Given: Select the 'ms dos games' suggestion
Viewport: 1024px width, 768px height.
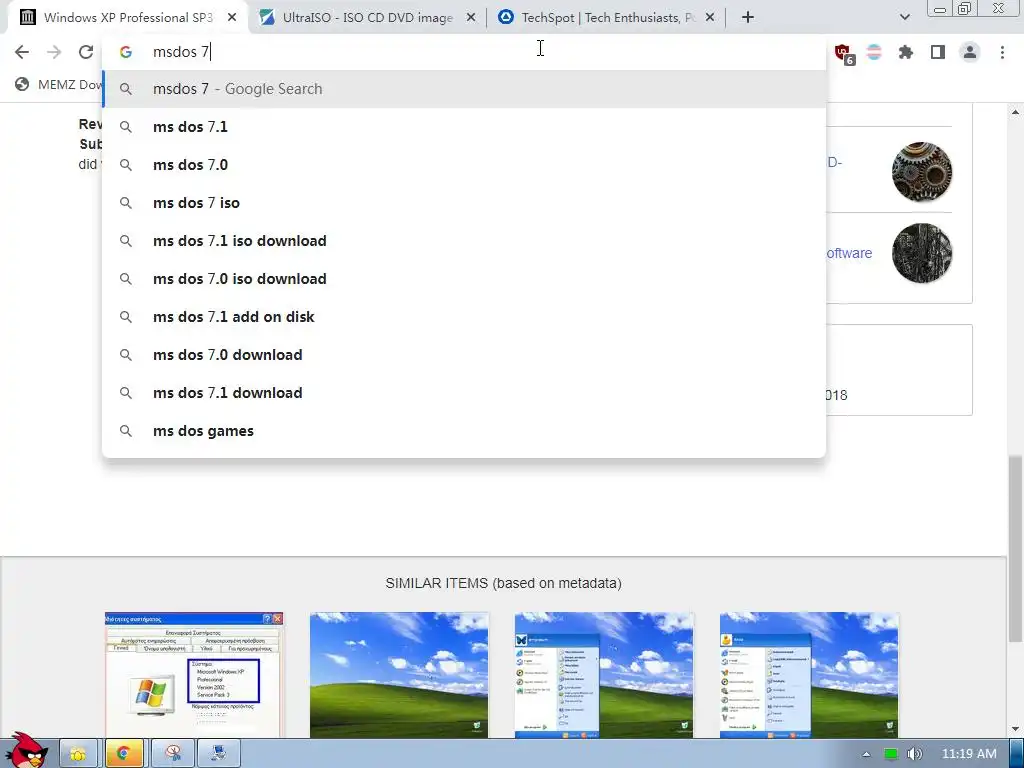Looking at the screenshot, I should (x=464, y=431).
